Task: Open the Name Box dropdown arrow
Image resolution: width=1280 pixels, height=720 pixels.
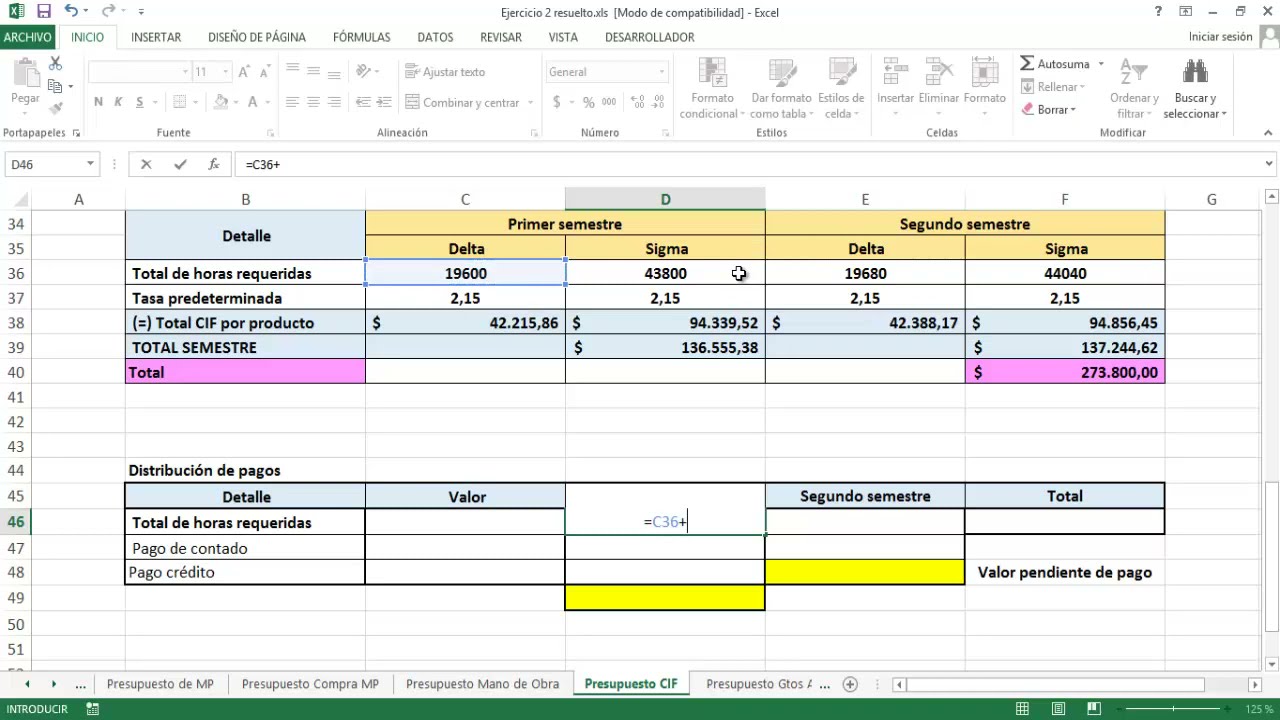Action: pos(90,164)
